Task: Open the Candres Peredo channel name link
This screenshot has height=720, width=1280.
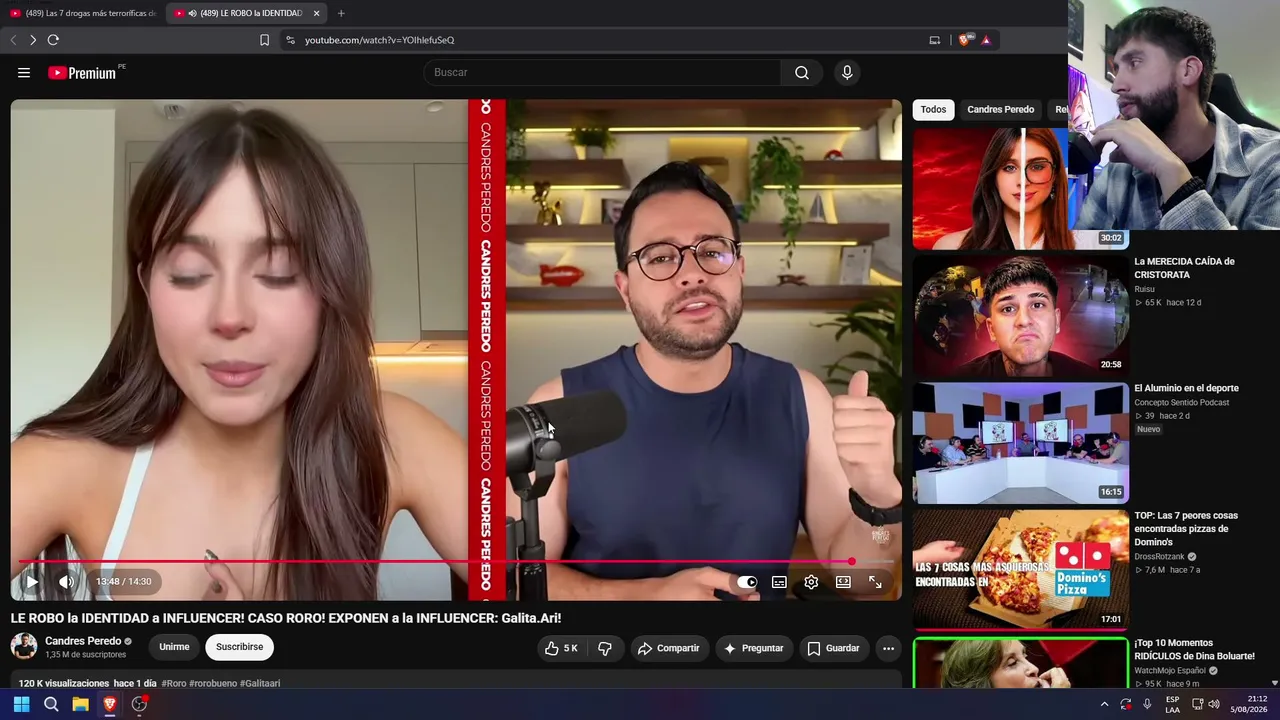Action: pyautogui.click(x=83, y=641)
